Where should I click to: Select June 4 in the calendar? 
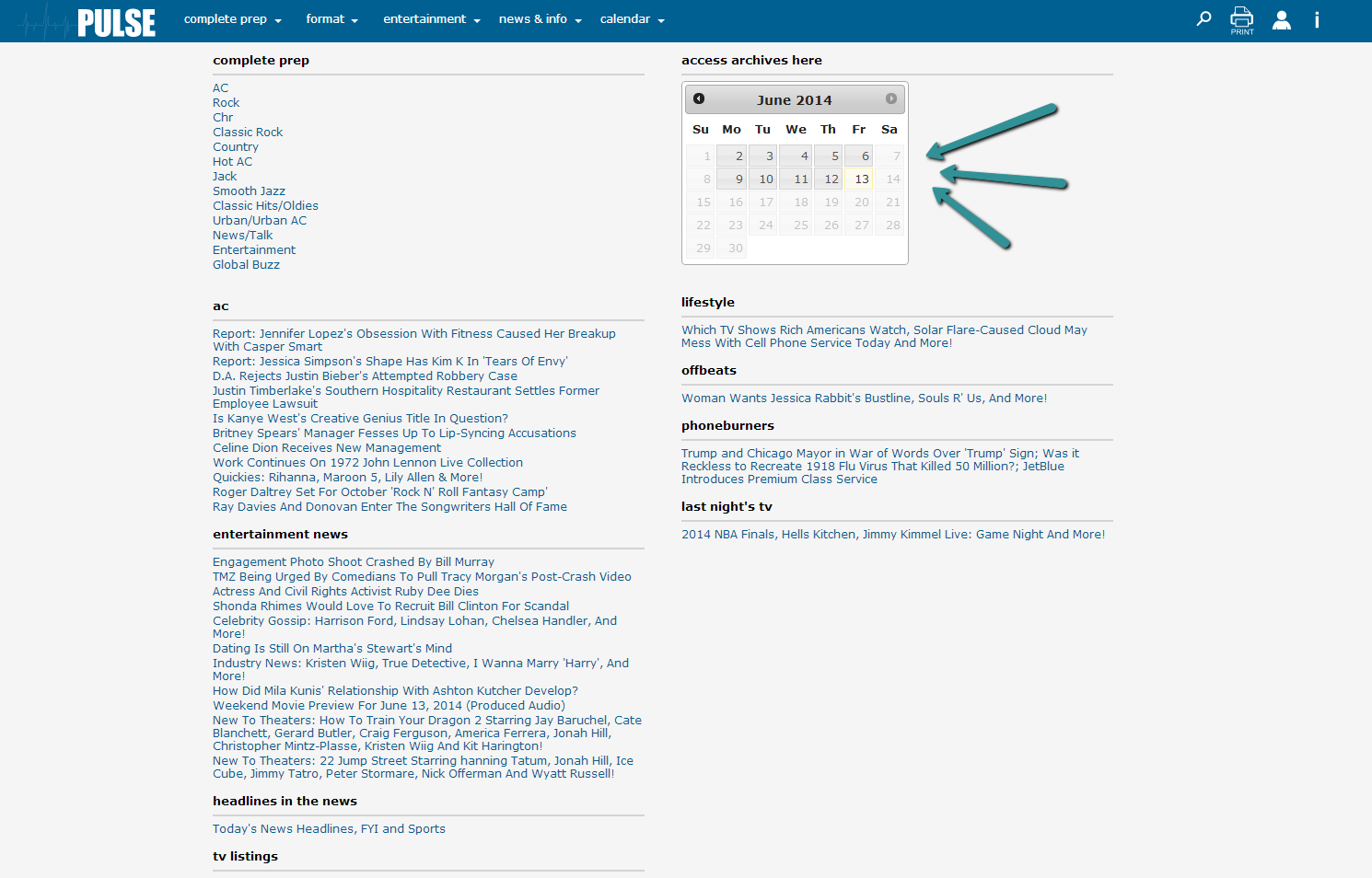796,156
